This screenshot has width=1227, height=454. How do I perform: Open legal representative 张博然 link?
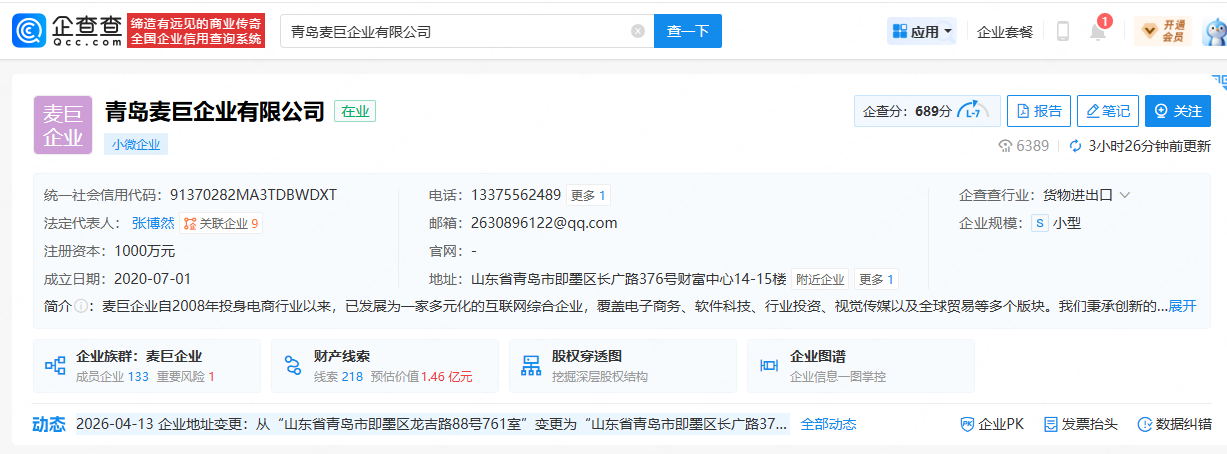click(x=153, y=223)
